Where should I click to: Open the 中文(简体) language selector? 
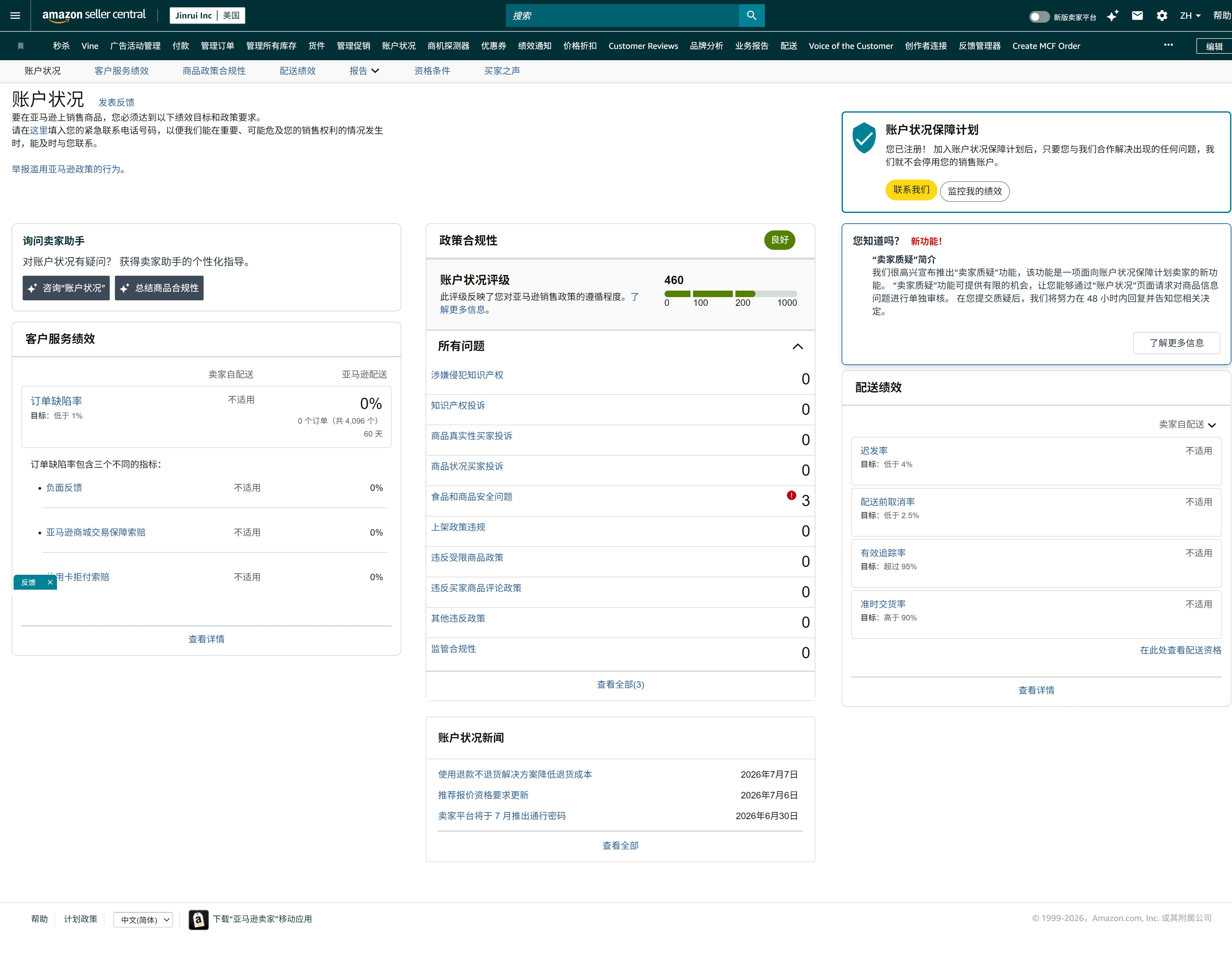(143, 920)
